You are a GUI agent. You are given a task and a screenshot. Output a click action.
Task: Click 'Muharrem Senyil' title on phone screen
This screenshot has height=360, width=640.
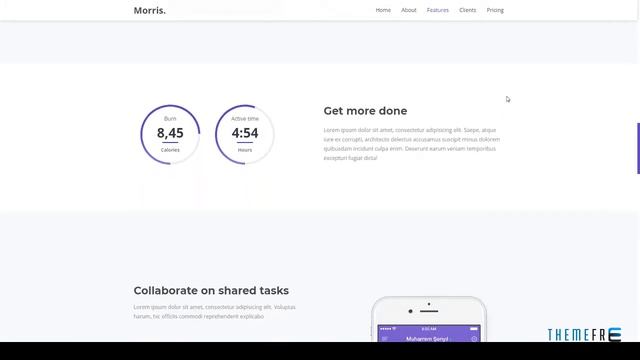click(427, 339)
